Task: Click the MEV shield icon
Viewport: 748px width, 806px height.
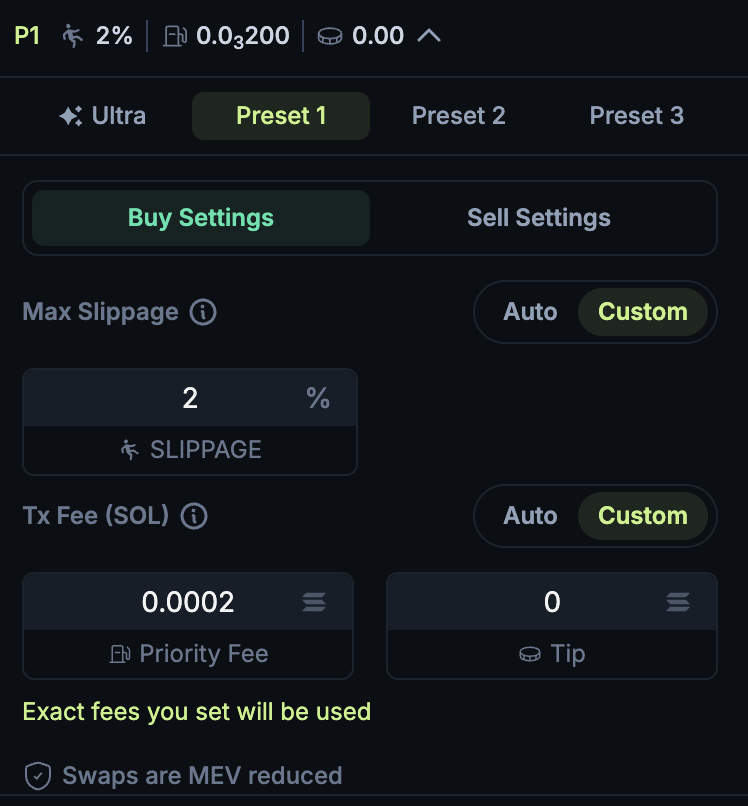Action: [38, 775]
